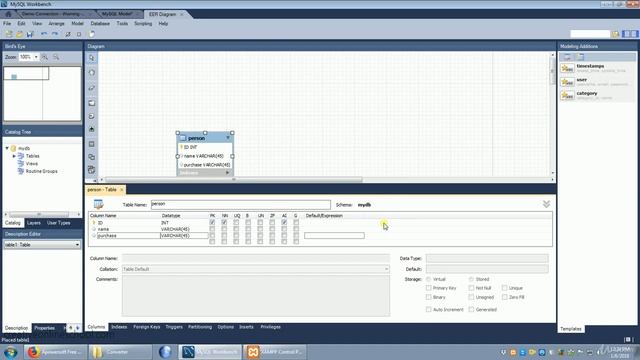
Task: Open the File menu
Action: [x=7, y=24]
